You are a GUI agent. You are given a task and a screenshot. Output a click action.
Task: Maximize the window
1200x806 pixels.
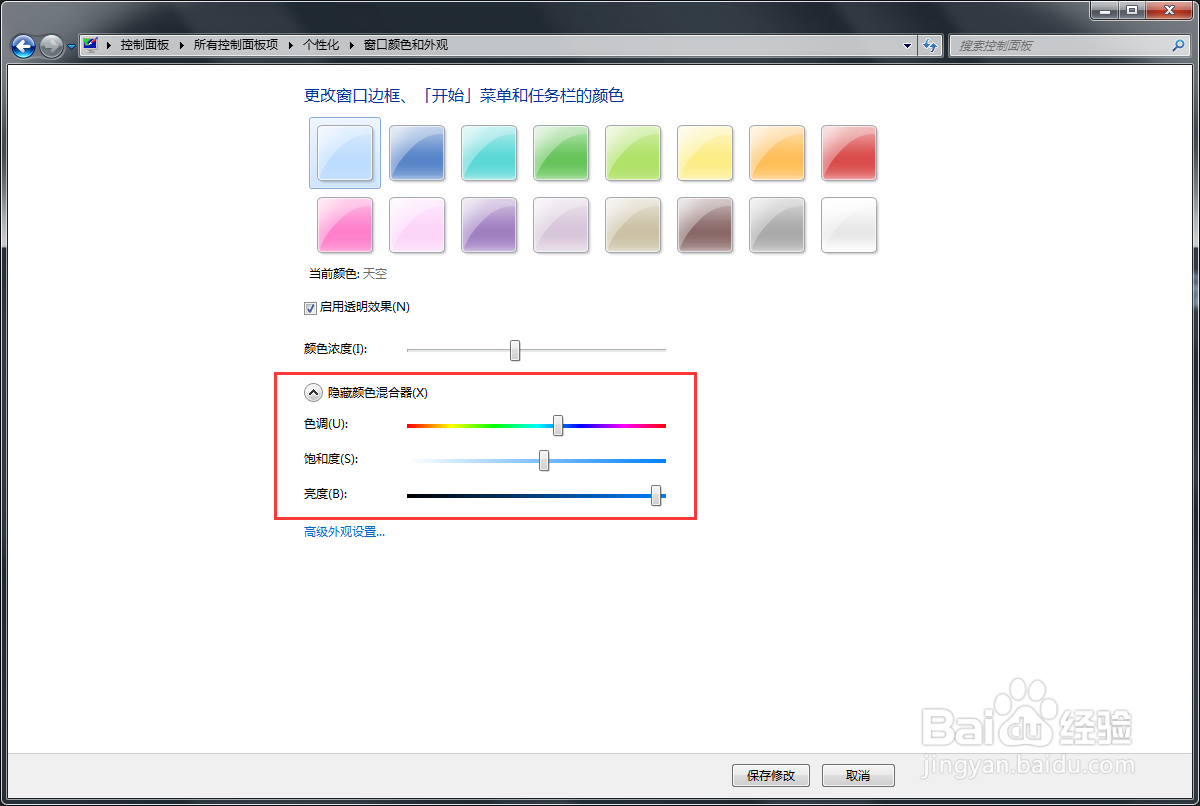coord(1131,9)
